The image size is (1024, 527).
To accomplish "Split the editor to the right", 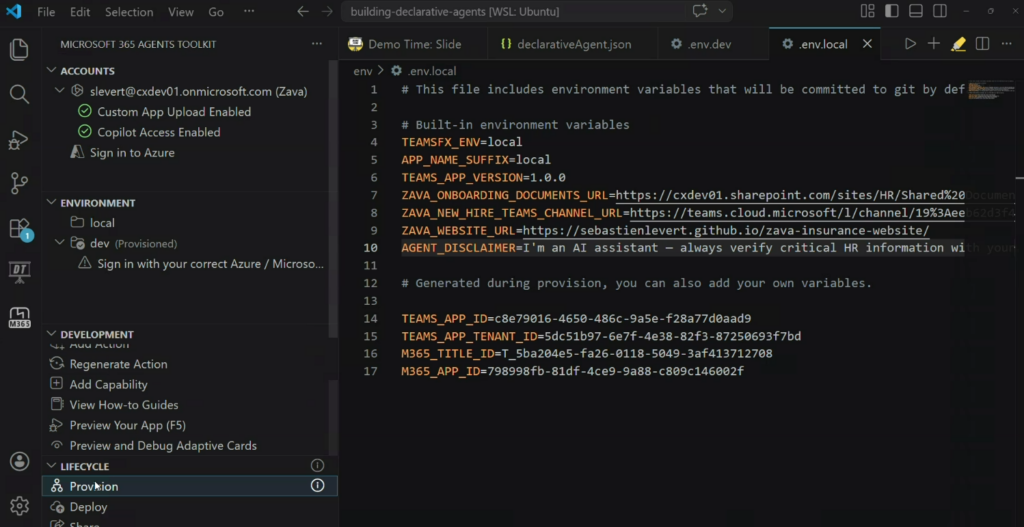I will tap(982, 44).
